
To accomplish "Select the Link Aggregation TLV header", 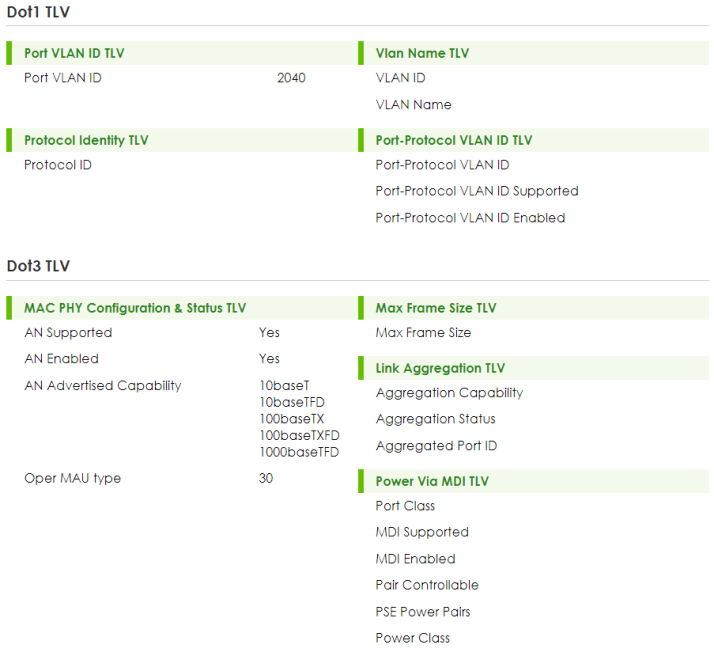I will [x=440, y=368].
